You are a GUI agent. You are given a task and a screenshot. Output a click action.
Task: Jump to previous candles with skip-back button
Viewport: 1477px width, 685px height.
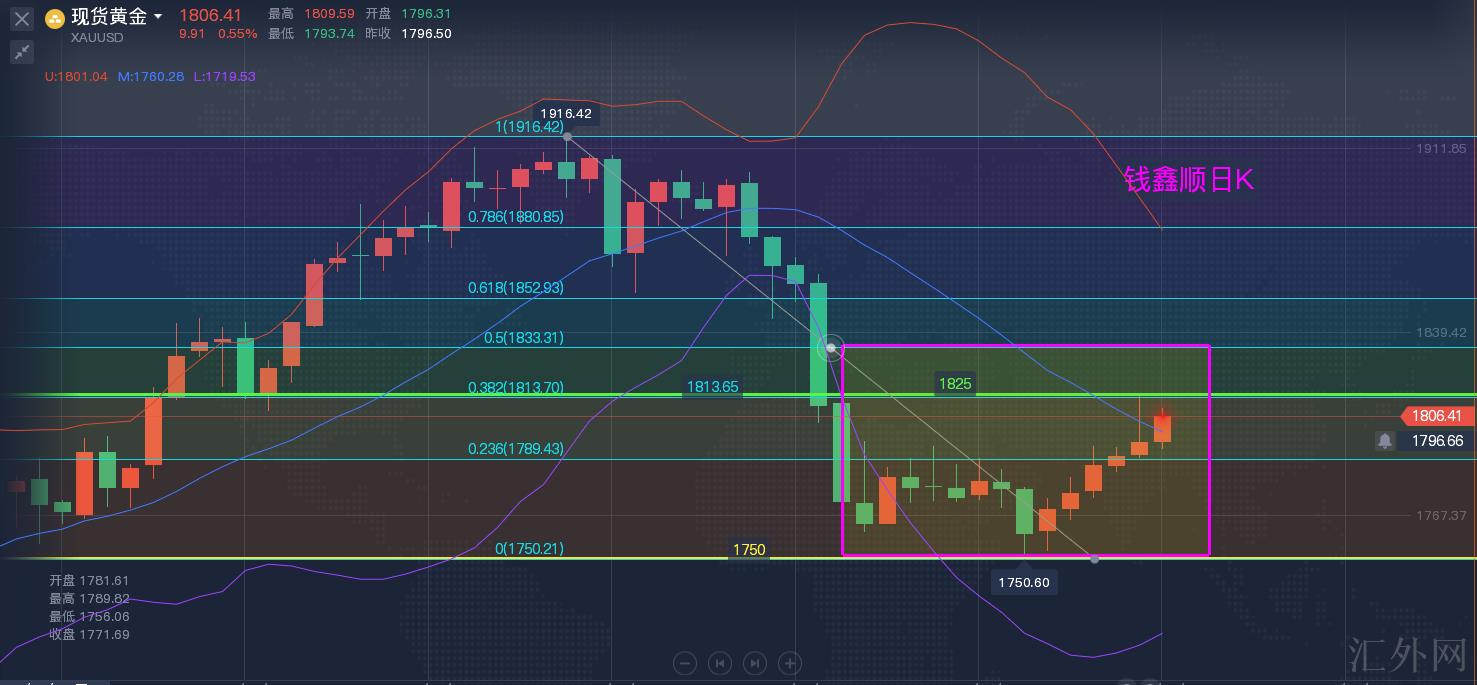point(720,662)
